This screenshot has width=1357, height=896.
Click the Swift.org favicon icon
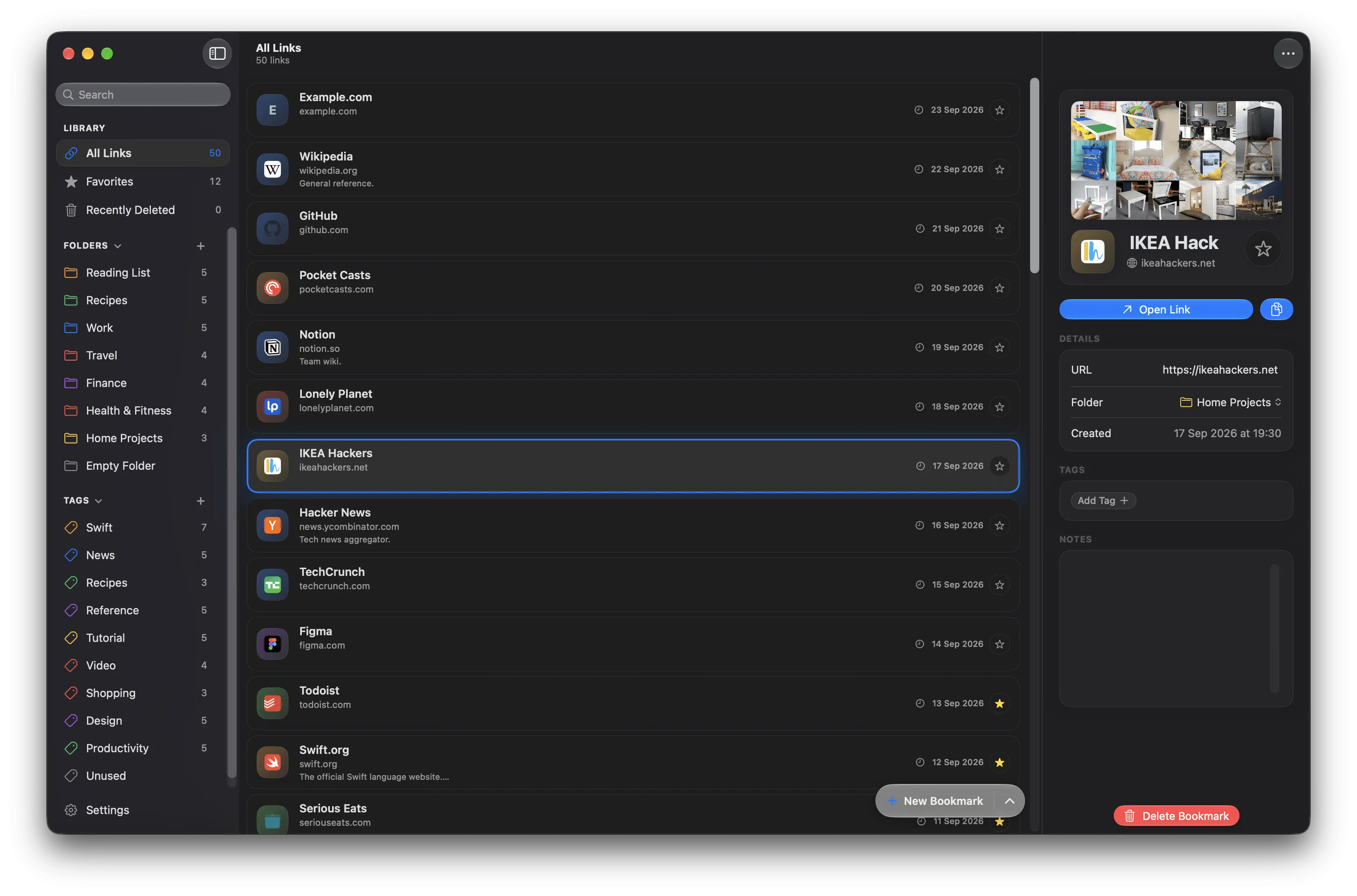click(x=272, y=762)
